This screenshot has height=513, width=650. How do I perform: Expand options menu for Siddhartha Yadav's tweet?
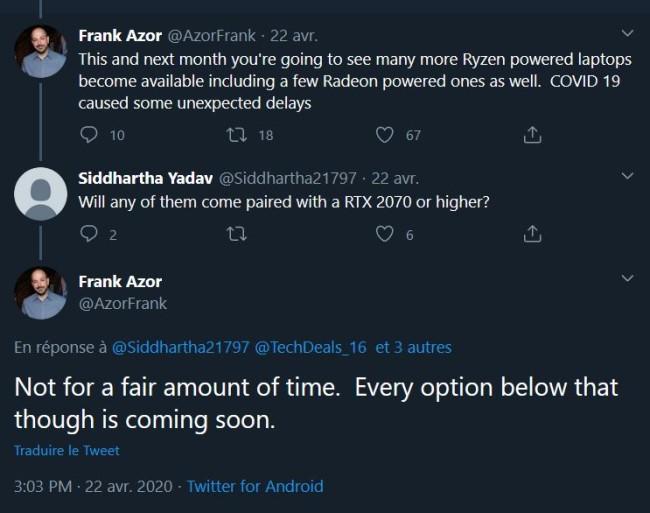coord(628,178)
